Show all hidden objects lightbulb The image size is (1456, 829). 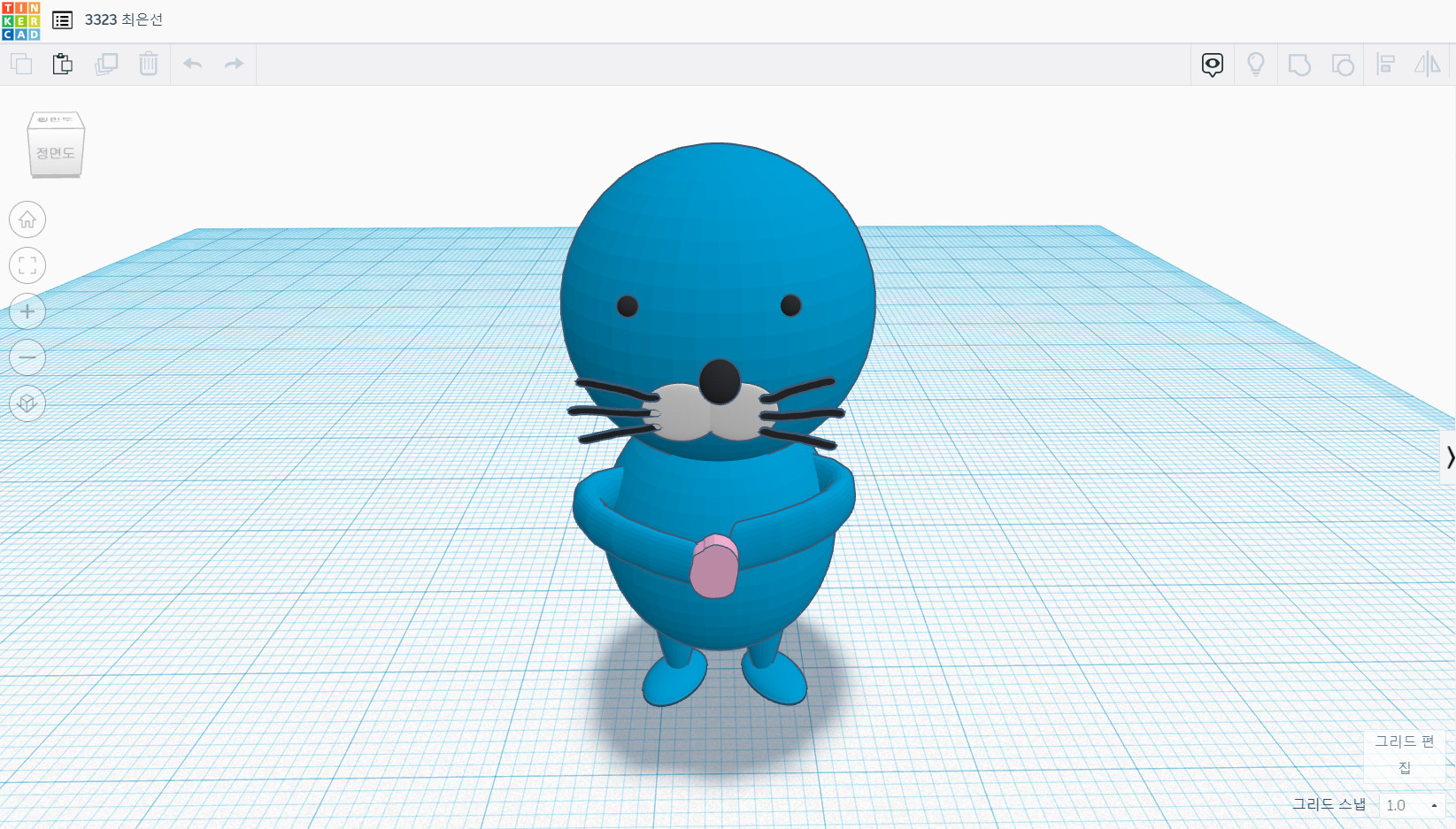(1256, 65)
